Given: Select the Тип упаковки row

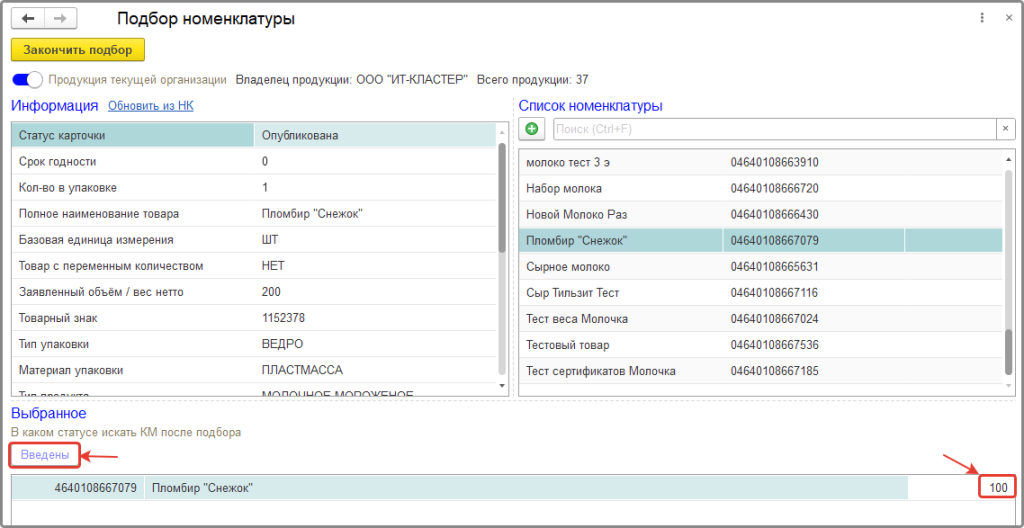Looking at the screenshot, I should (253, 344).
